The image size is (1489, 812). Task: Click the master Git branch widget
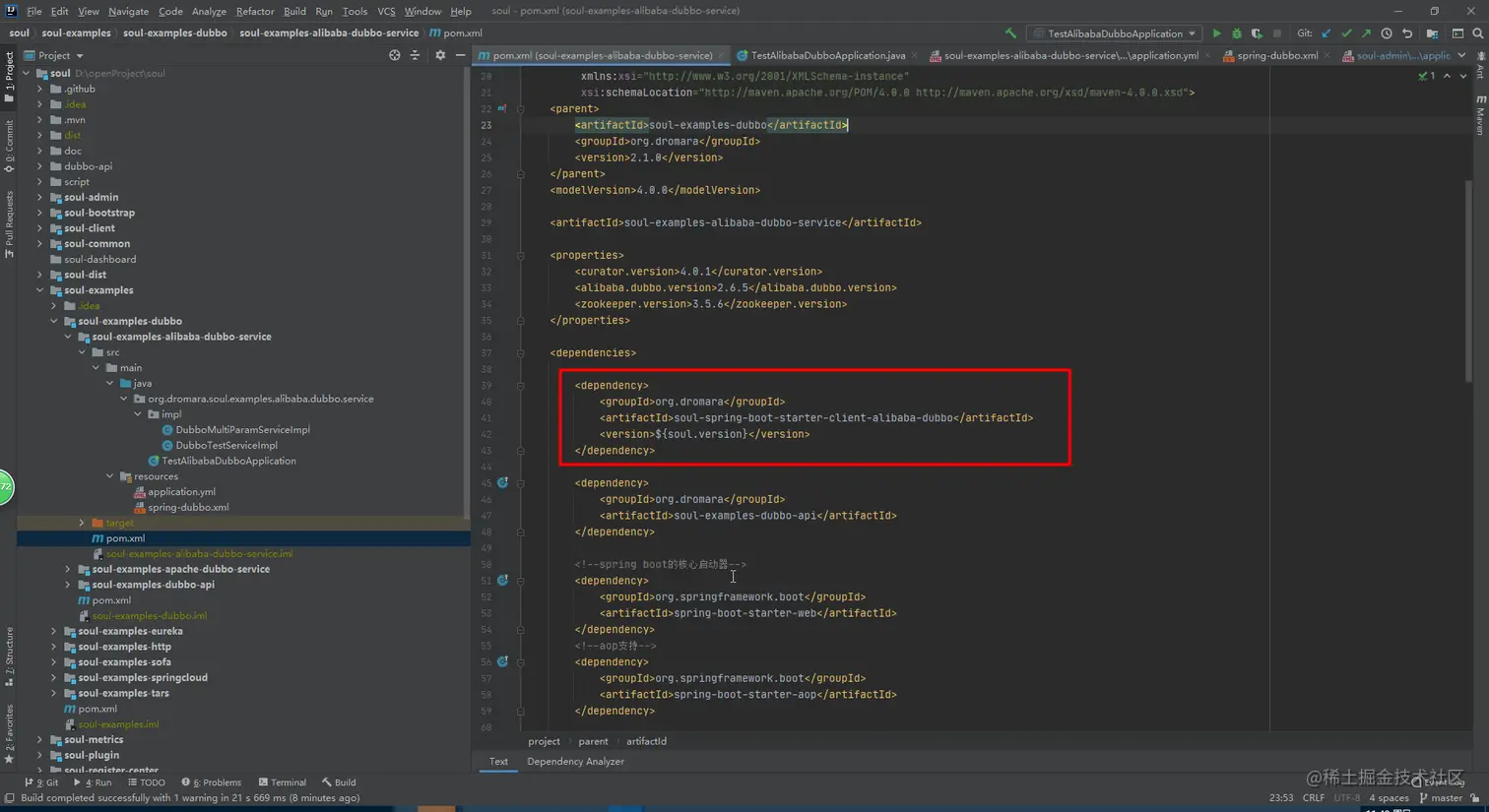pos(1441,798)
